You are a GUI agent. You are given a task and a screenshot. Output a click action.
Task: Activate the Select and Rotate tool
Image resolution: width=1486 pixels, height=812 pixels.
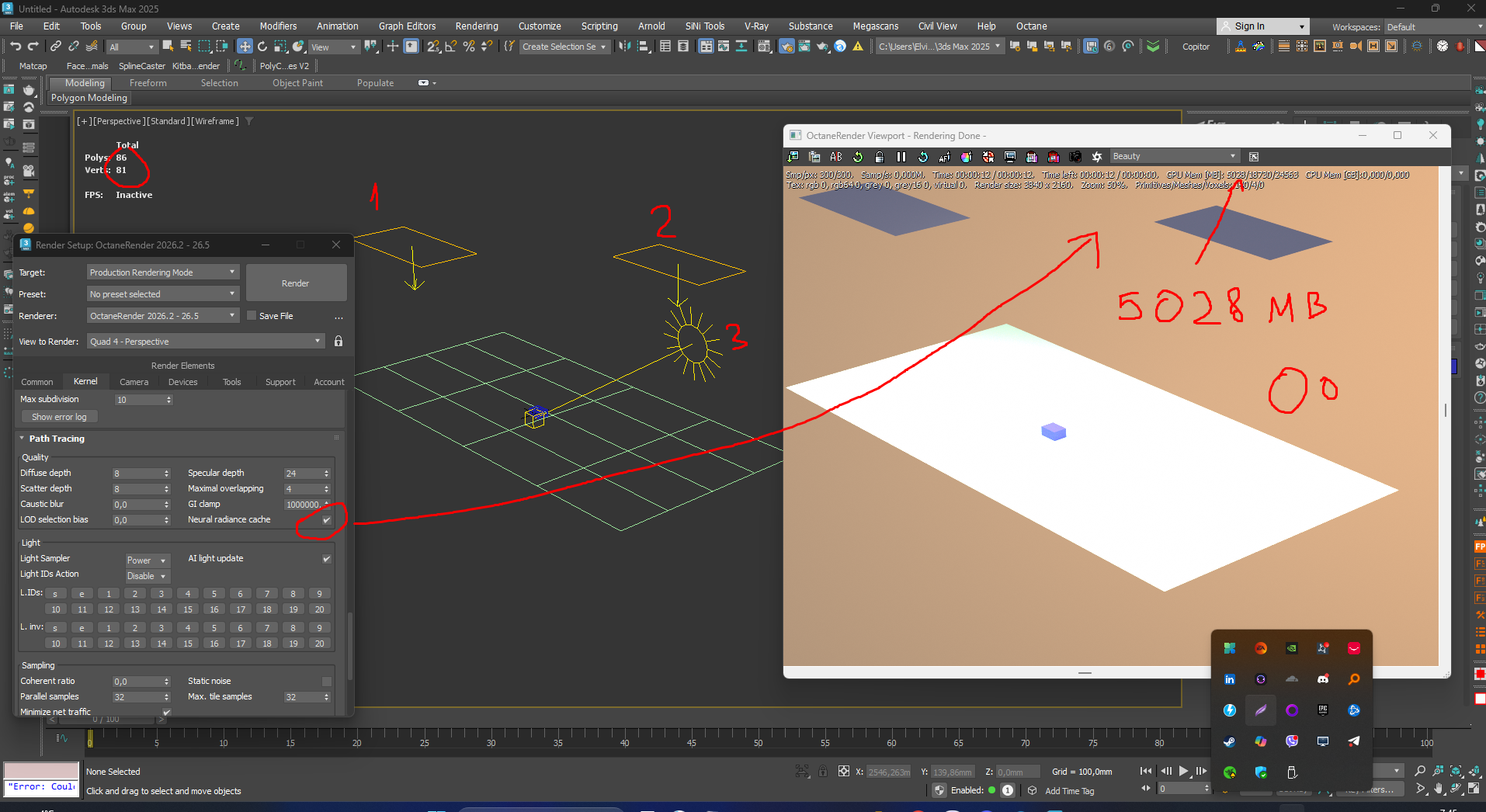[262, 47]
